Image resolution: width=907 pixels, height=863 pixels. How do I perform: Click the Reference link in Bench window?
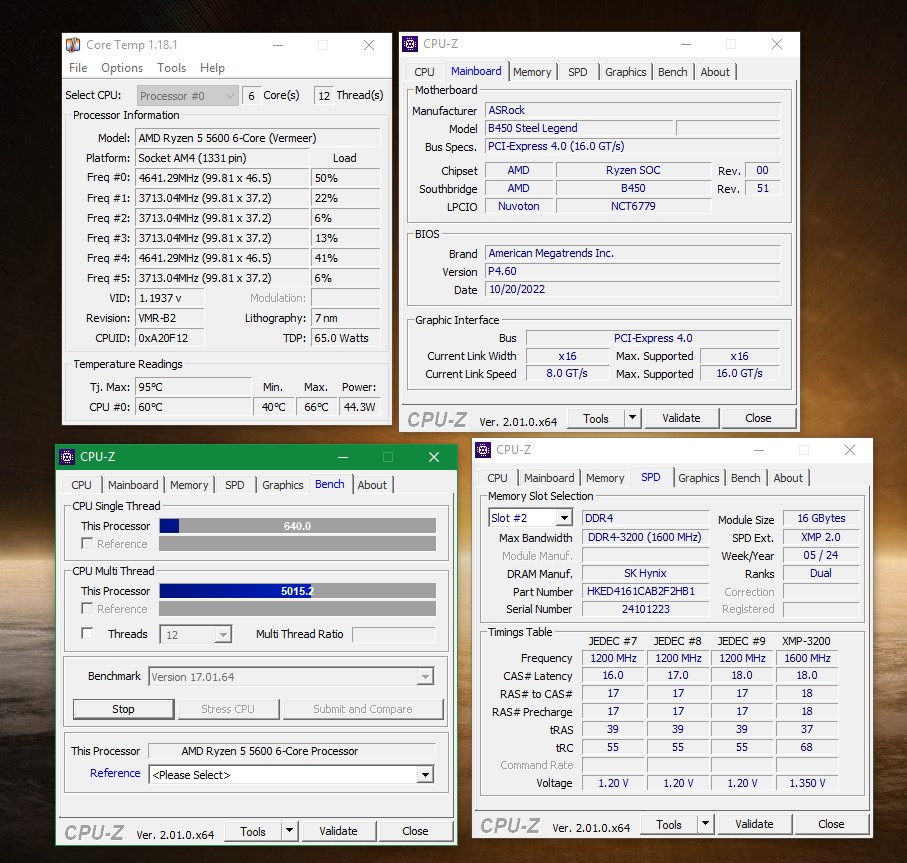[x=115, y=773]
